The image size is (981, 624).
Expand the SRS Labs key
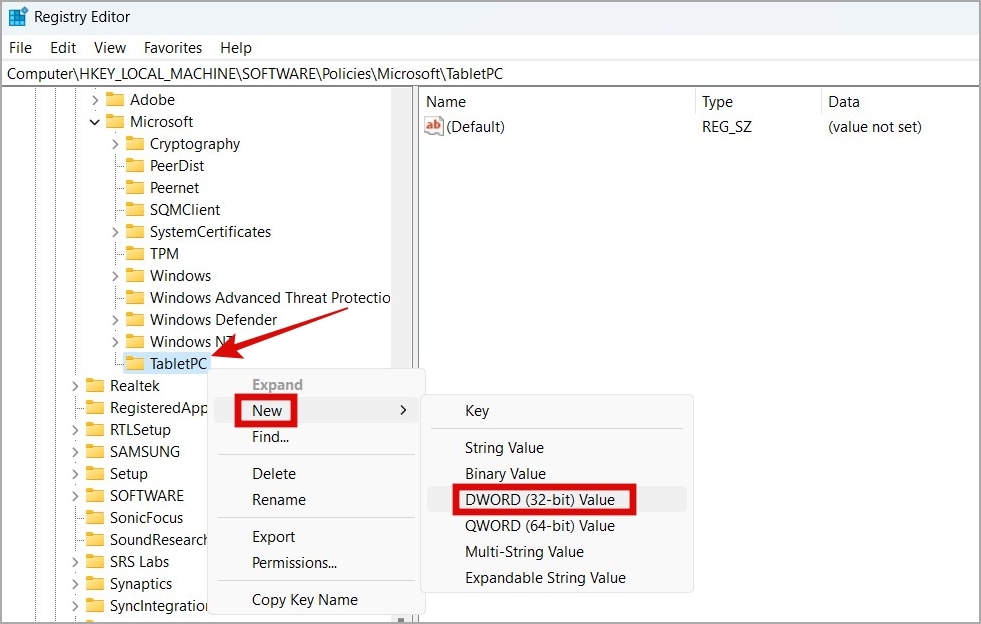(x=75, y=561)
